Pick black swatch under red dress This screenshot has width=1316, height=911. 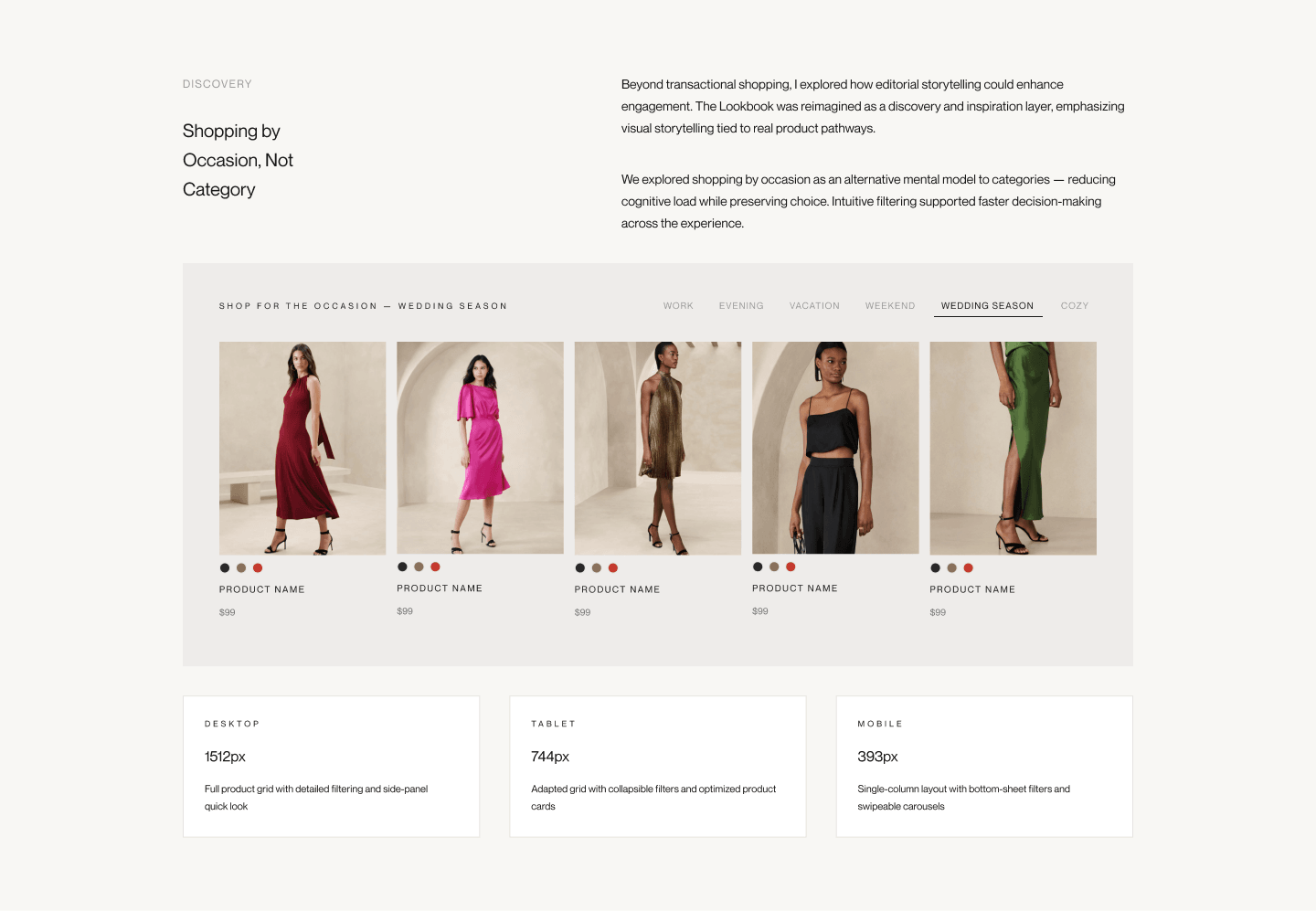coord(225,567)
